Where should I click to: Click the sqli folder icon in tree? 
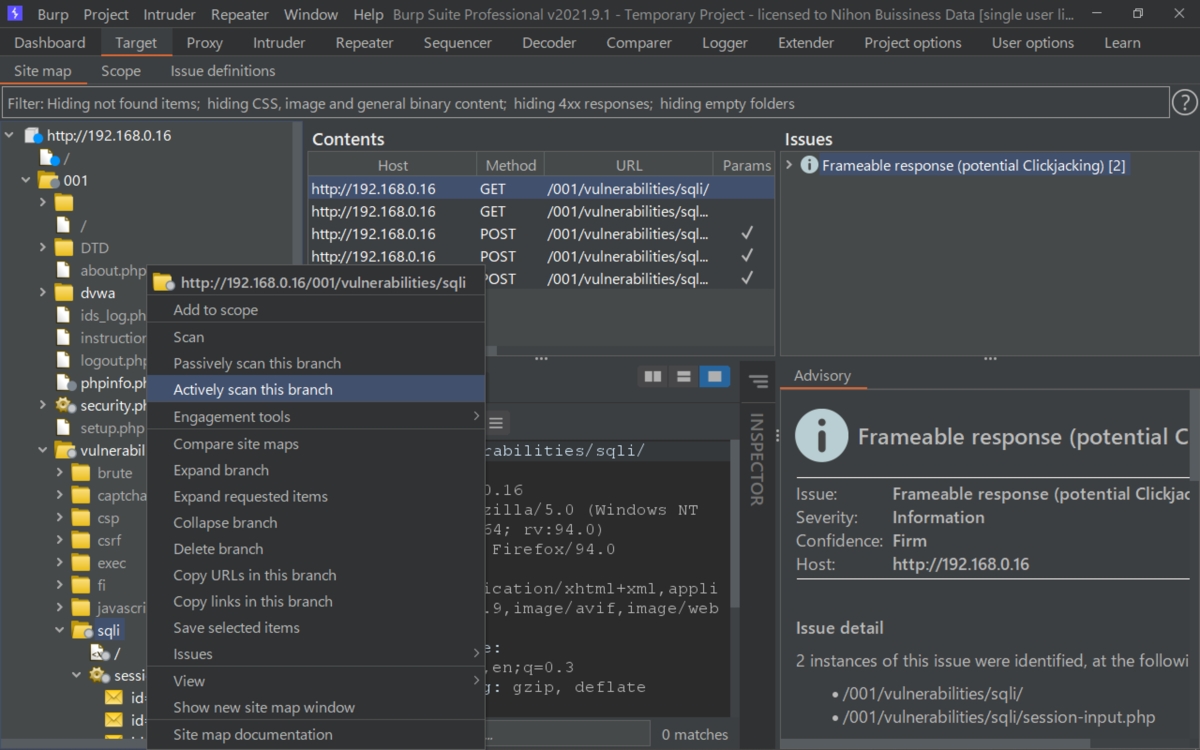point(82,630)
